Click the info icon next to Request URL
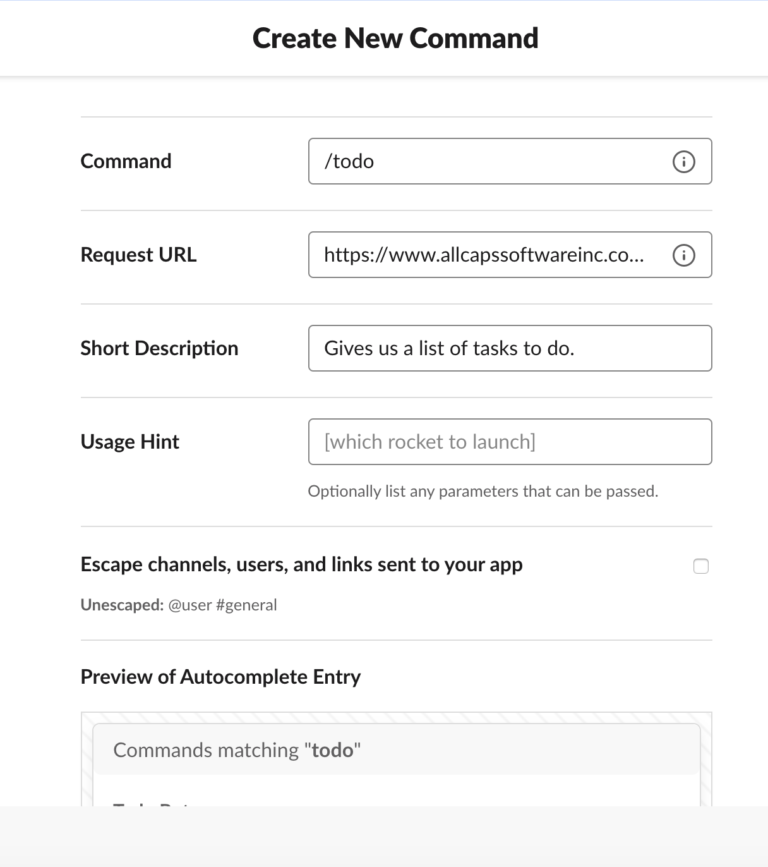The height and width of the screenshot is (867, 768). (x=684, y=255)
